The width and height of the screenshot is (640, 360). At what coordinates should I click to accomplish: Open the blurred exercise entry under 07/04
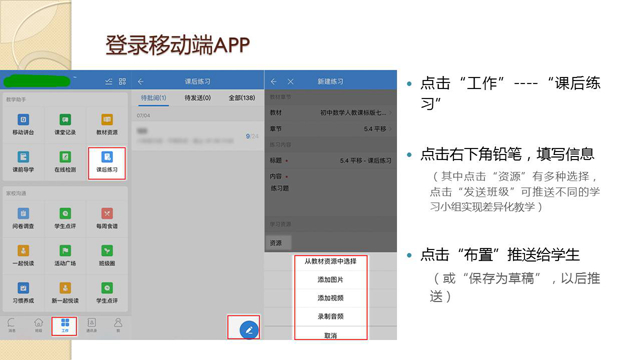tap(198, 136)
